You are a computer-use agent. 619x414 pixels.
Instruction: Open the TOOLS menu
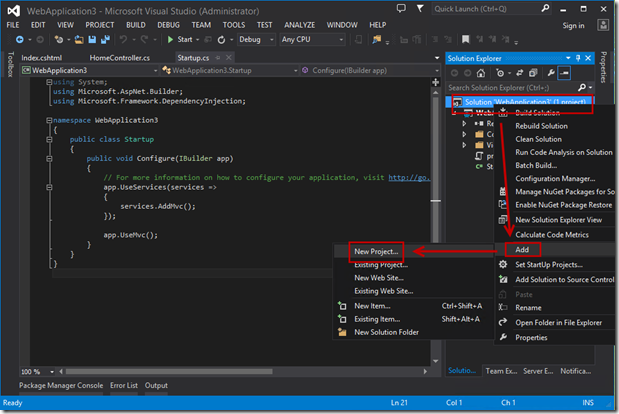[234, 25]
